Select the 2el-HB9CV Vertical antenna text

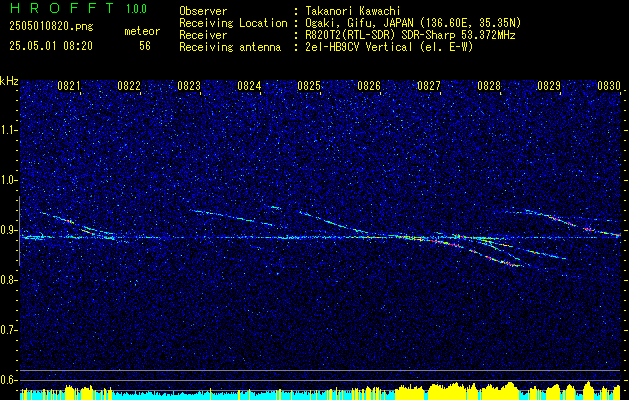(389, 47)
